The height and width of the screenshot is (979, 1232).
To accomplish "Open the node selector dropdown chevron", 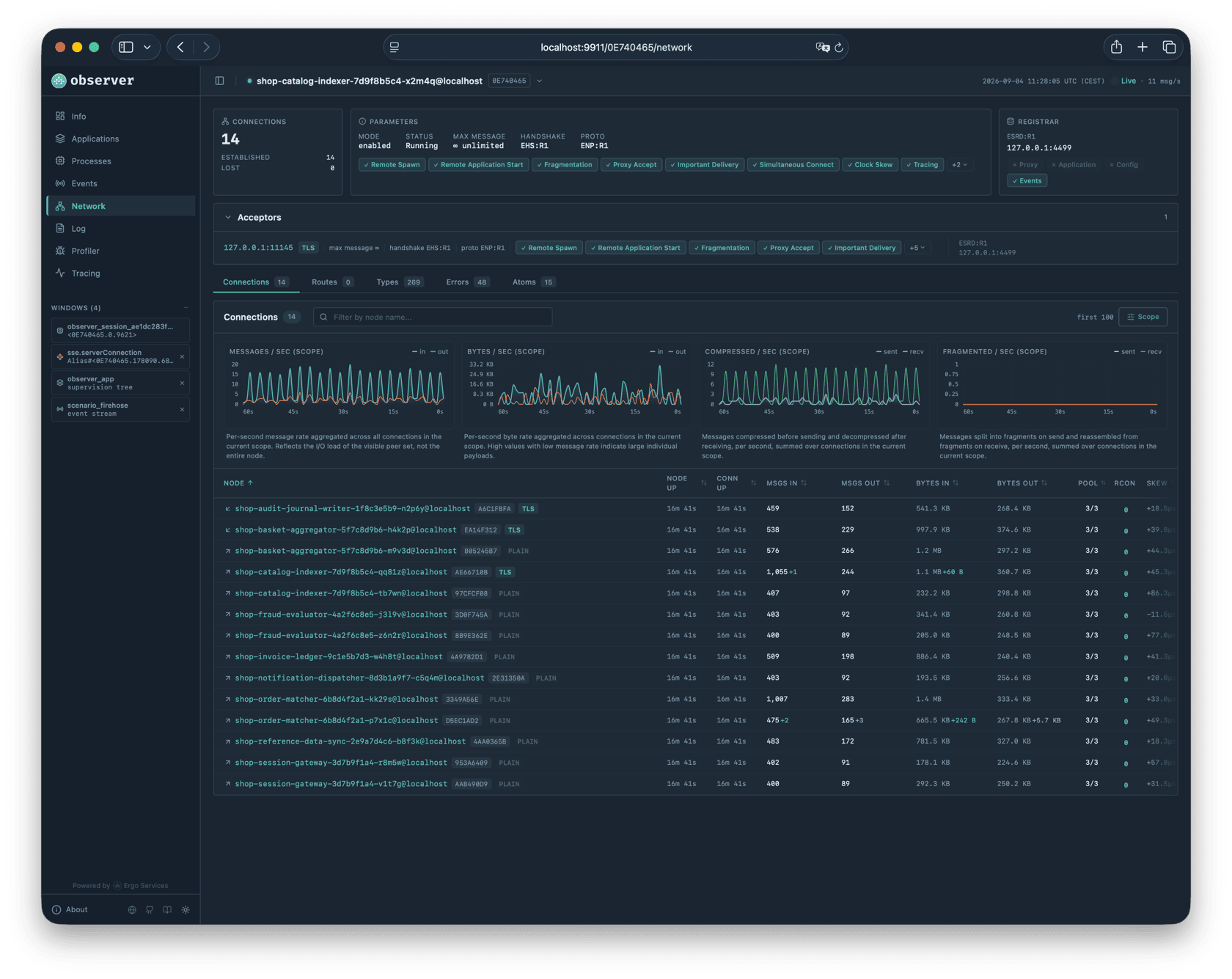I will pyautogui.click(x=540, y=81).
